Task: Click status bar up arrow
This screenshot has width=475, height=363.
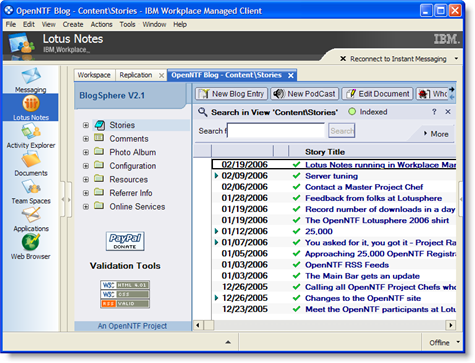Action: point(228,342)
